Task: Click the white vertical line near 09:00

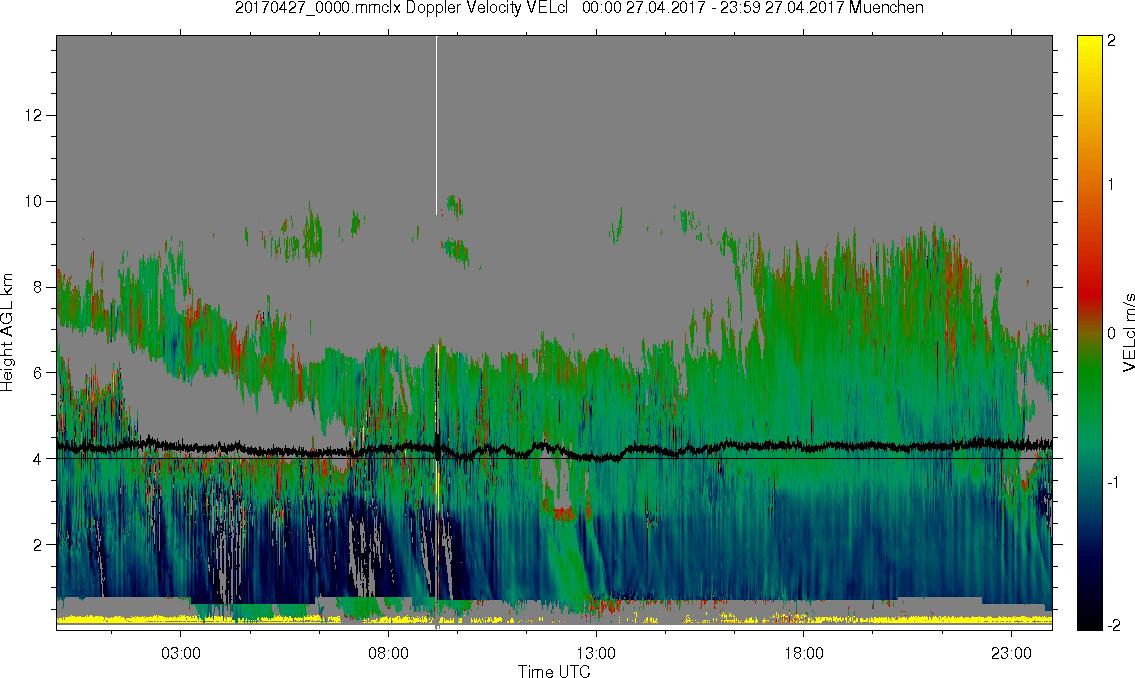Action: point(436,125)
